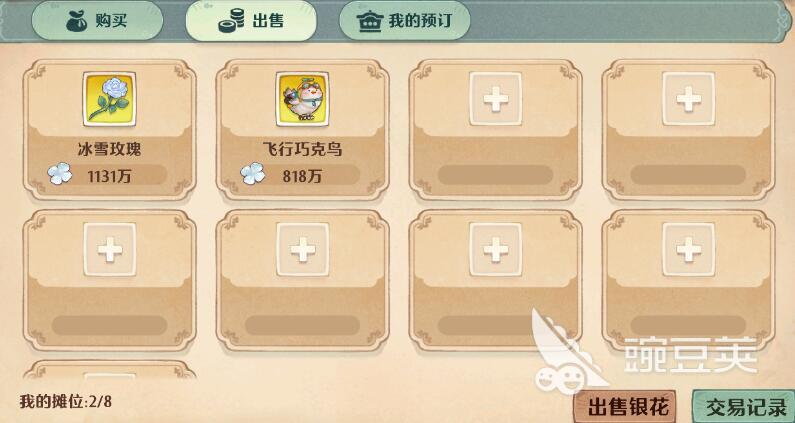The image size is (795, 423).
Task: Click the 1131万 price of 冰雪玫瑰
Action: tap(110, 176)
